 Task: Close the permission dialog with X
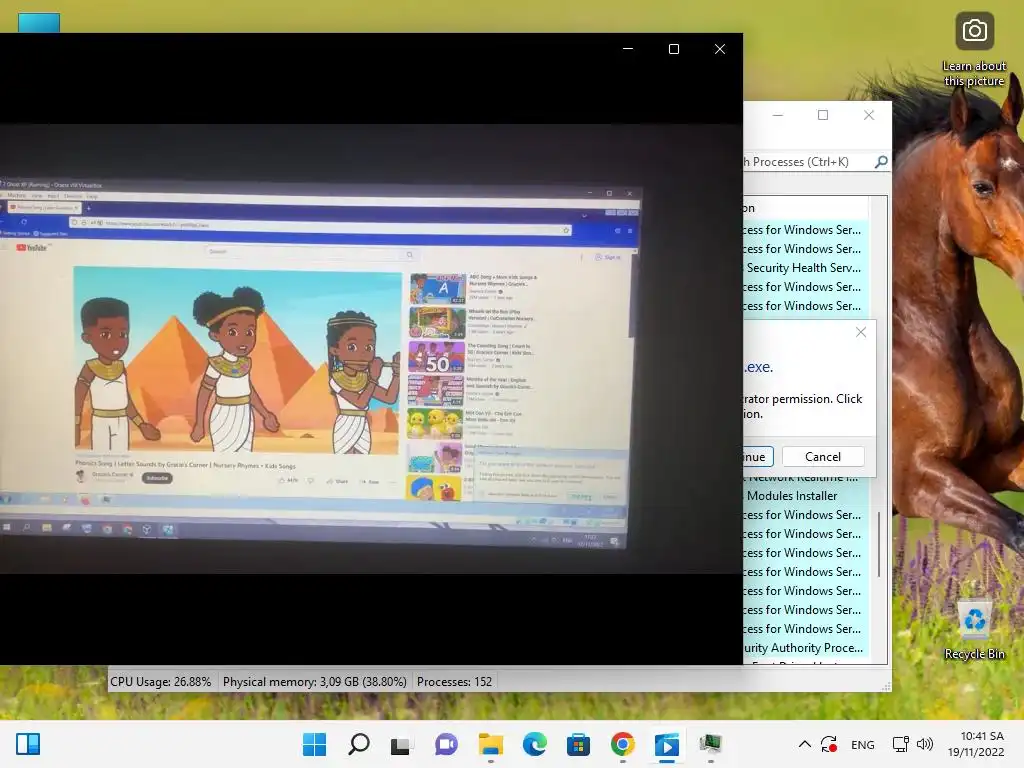(861, 332)
